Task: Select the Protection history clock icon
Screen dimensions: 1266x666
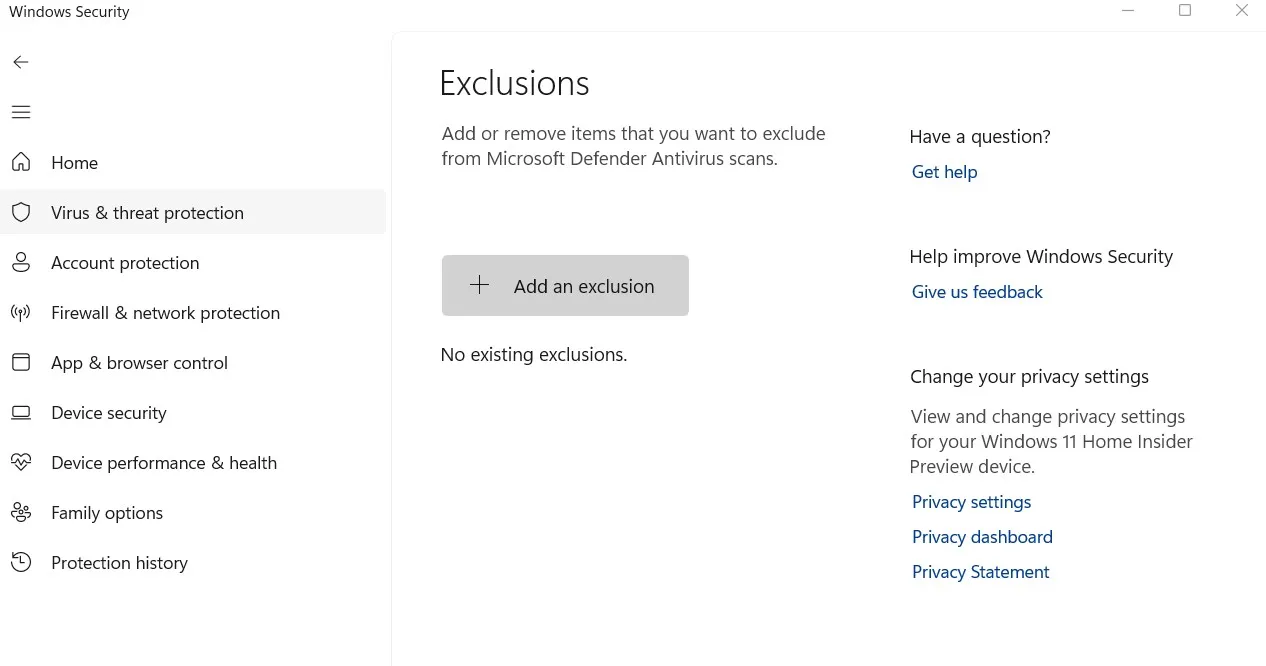Action: 21,562
